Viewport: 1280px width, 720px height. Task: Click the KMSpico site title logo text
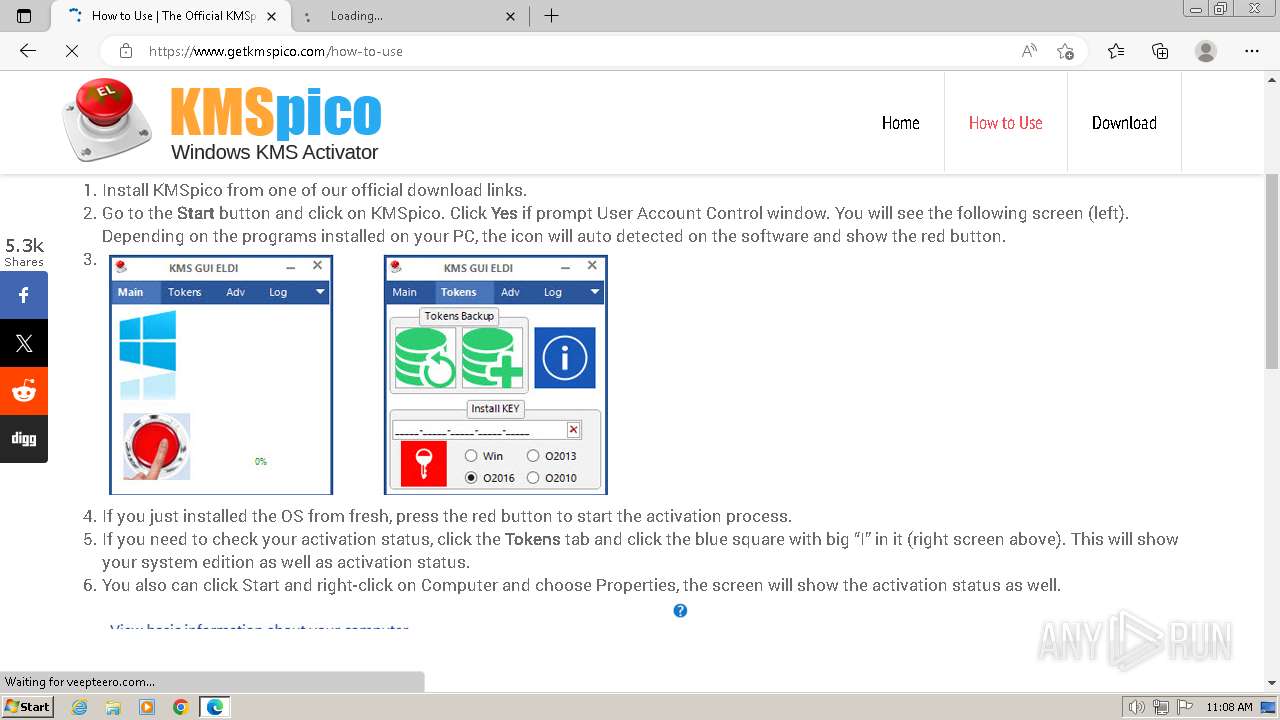275,111
